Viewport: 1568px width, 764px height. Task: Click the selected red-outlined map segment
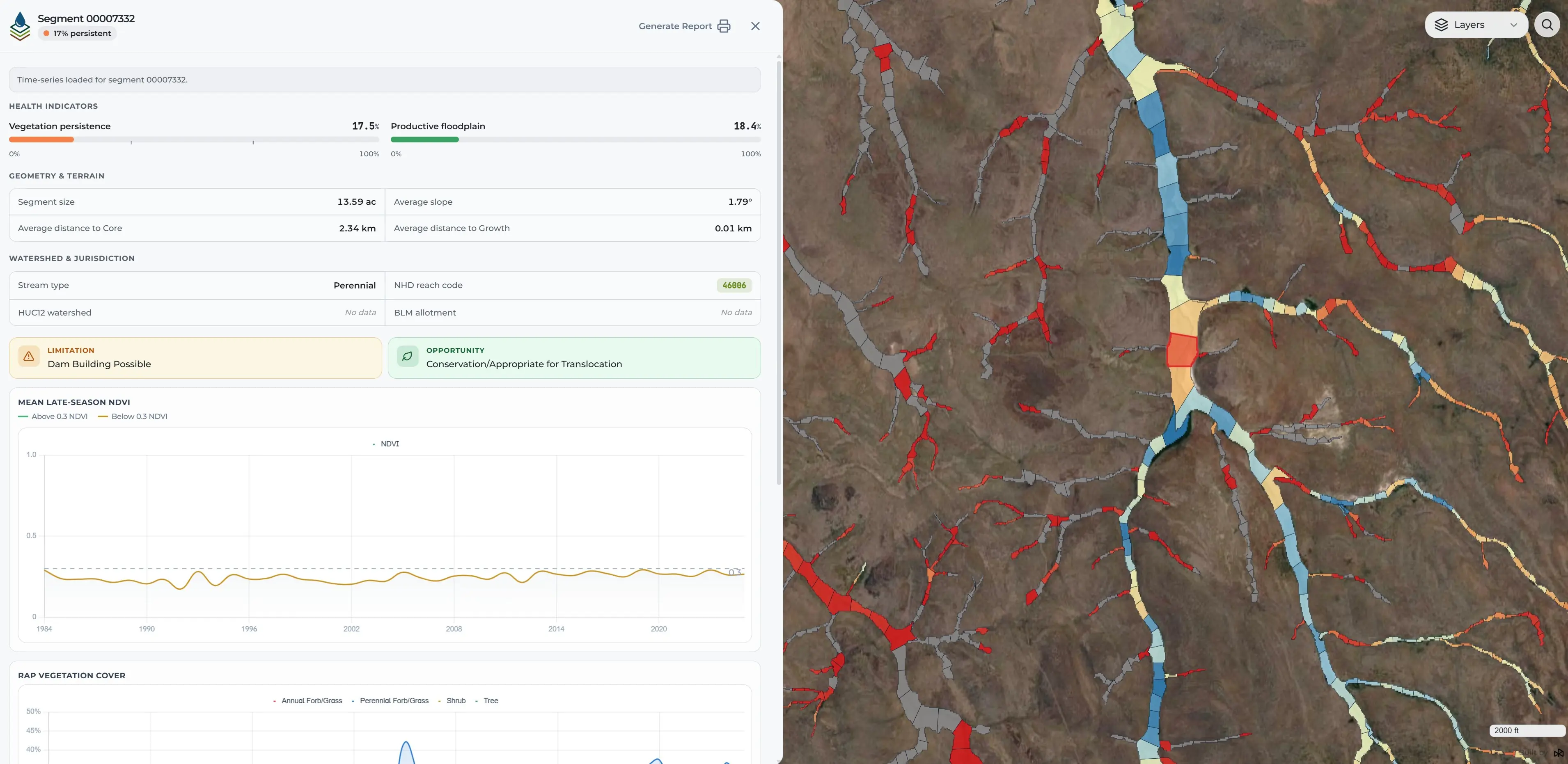(1182, 350)
